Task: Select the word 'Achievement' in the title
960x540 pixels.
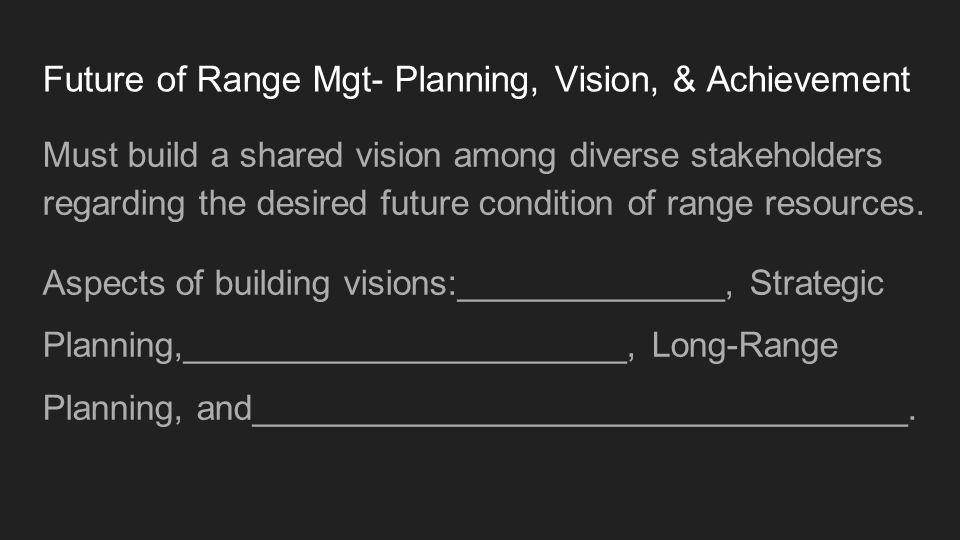Action: click(x=808, y=80)
